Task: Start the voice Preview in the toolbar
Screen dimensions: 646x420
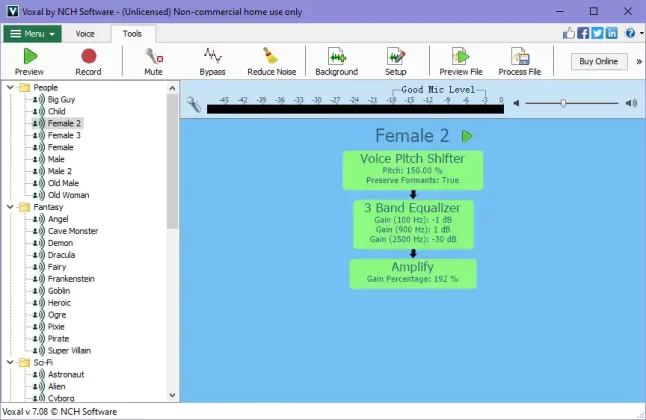Action: (x=29, y=61)
